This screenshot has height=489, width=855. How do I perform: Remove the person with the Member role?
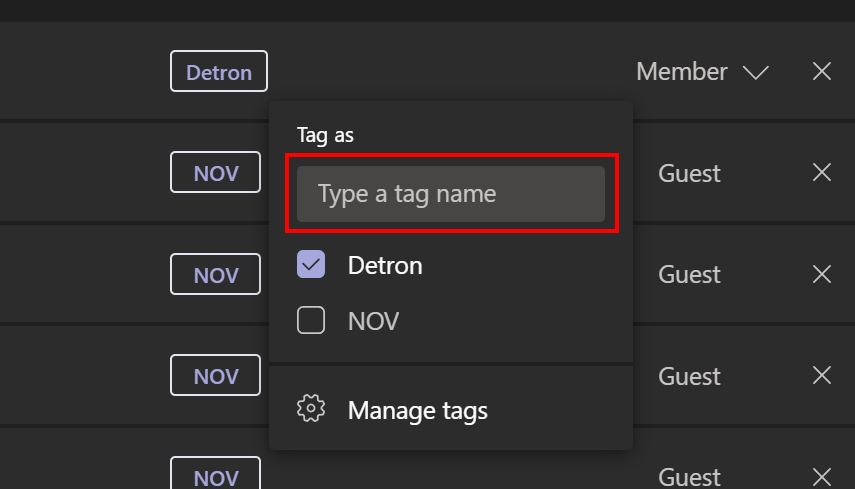point(821,71)
